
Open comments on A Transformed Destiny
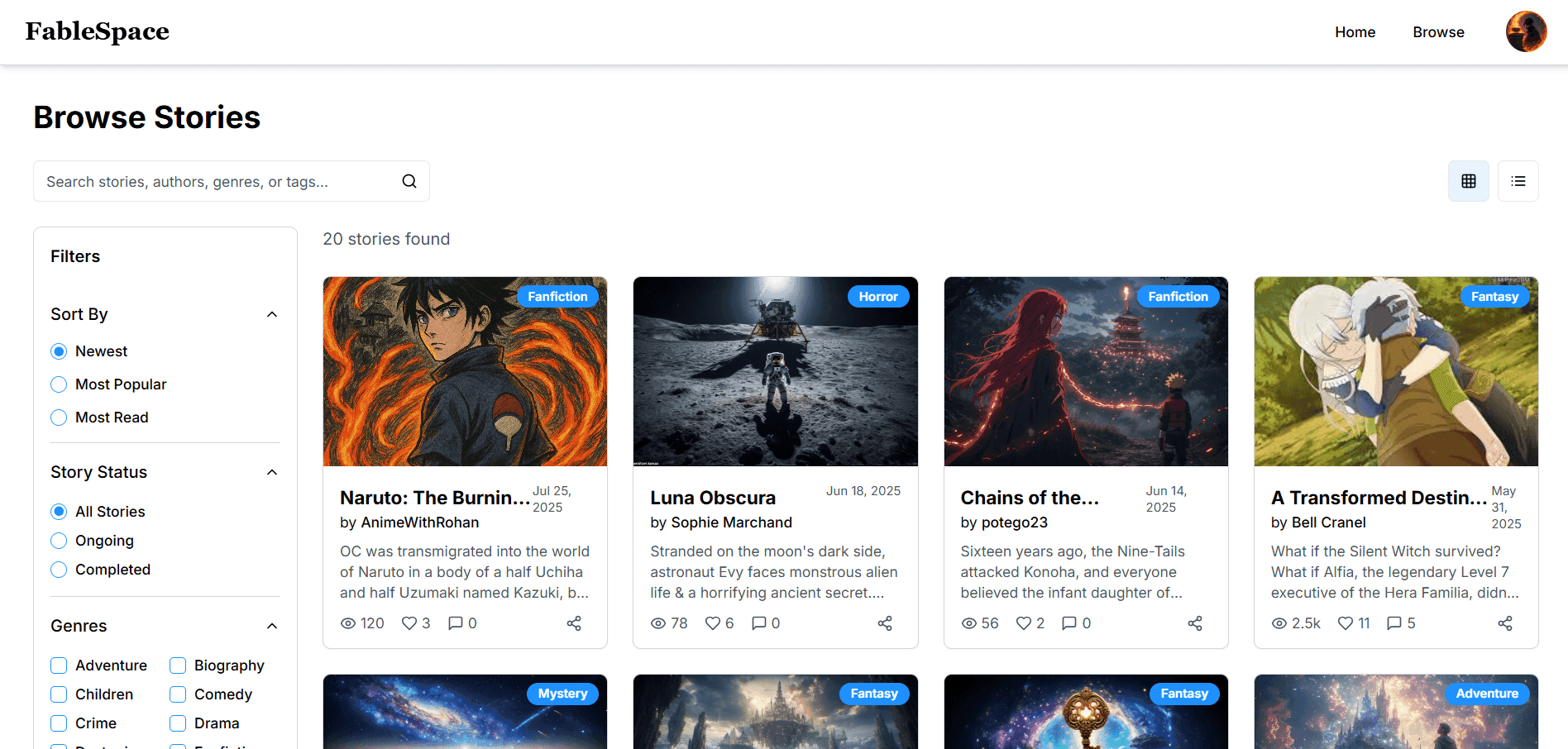click(x=1394, y=623)
